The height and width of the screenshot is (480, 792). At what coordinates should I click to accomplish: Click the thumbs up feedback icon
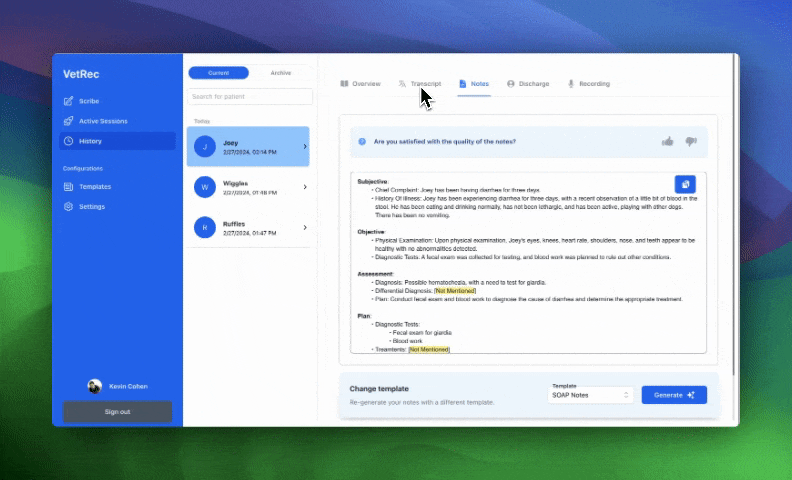coord(667,142)
